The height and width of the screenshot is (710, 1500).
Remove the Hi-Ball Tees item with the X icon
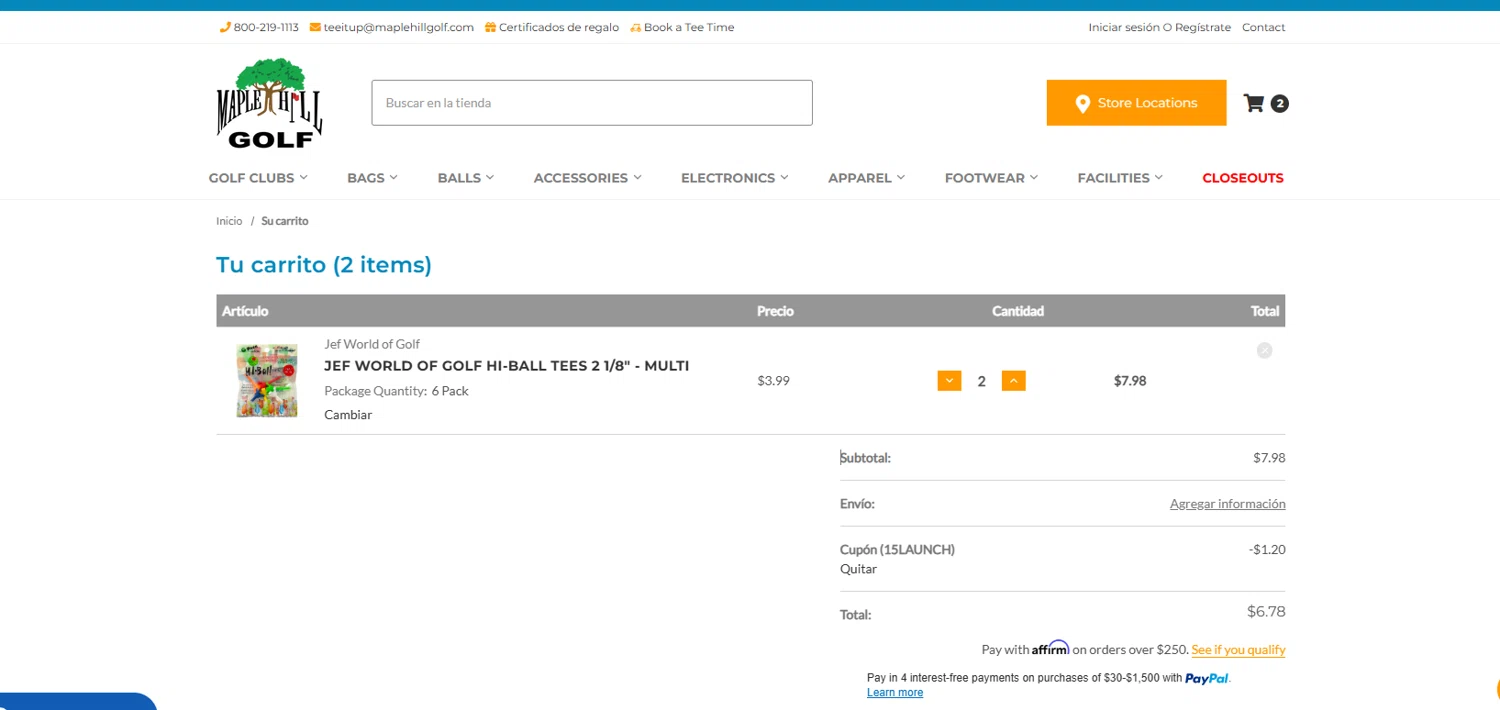1264,350
